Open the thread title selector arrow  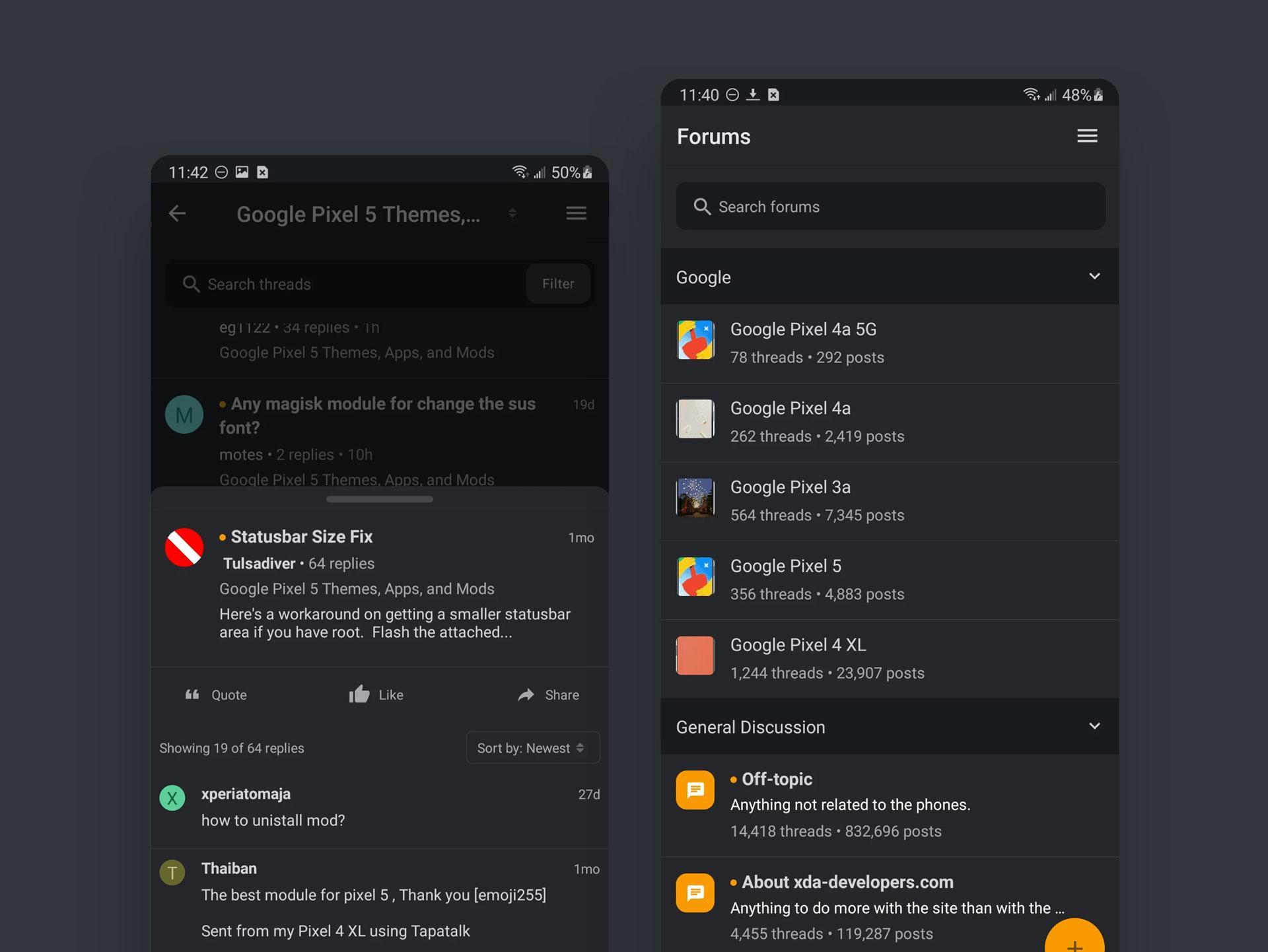(x=513, y=213)
